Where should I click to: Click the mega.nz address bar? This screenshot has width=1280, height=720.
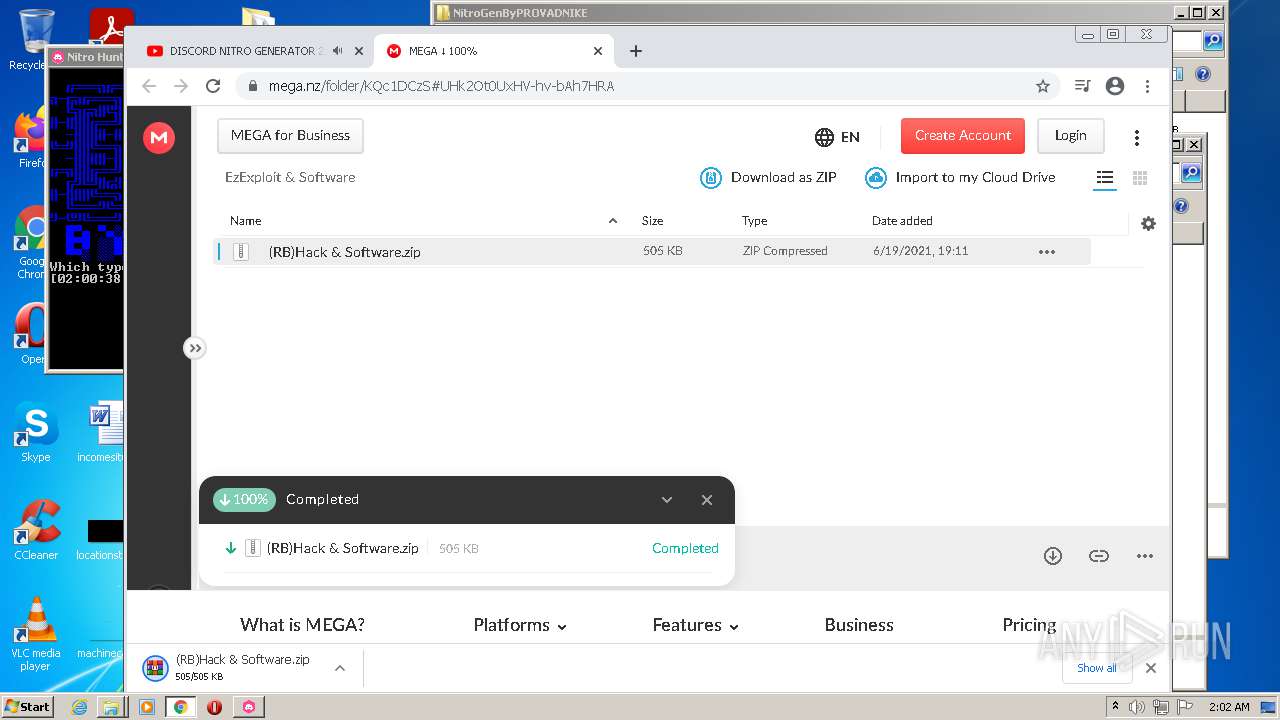640,86
